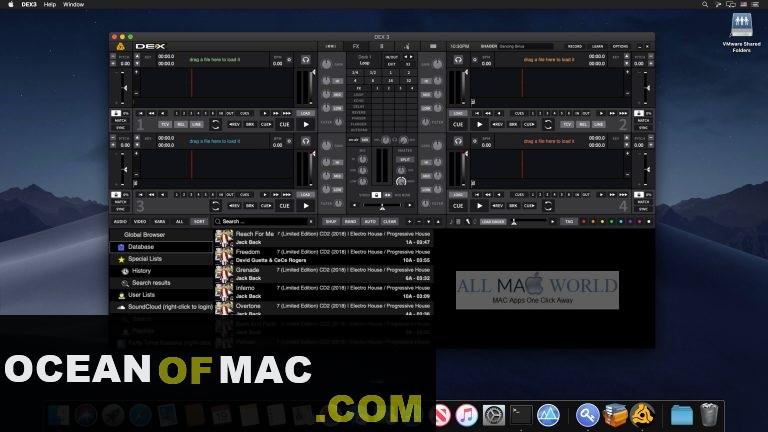Click the loop arrows icon on deck 4

[x=548, y=206]
